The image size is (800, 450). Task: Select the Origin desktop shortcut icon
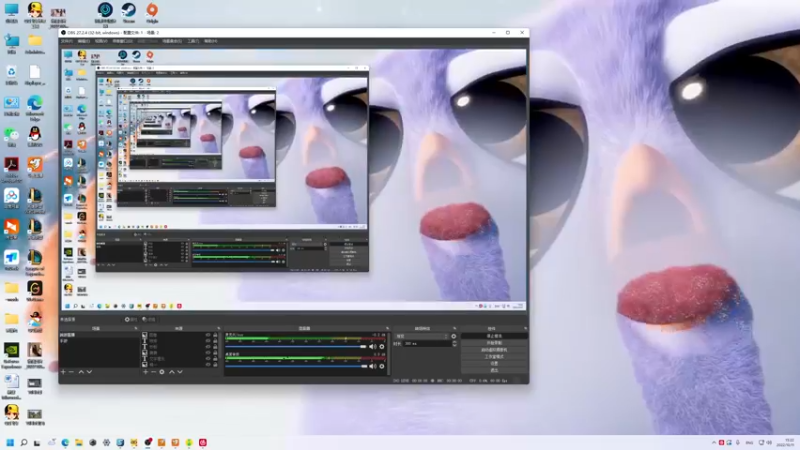point(152,13)
